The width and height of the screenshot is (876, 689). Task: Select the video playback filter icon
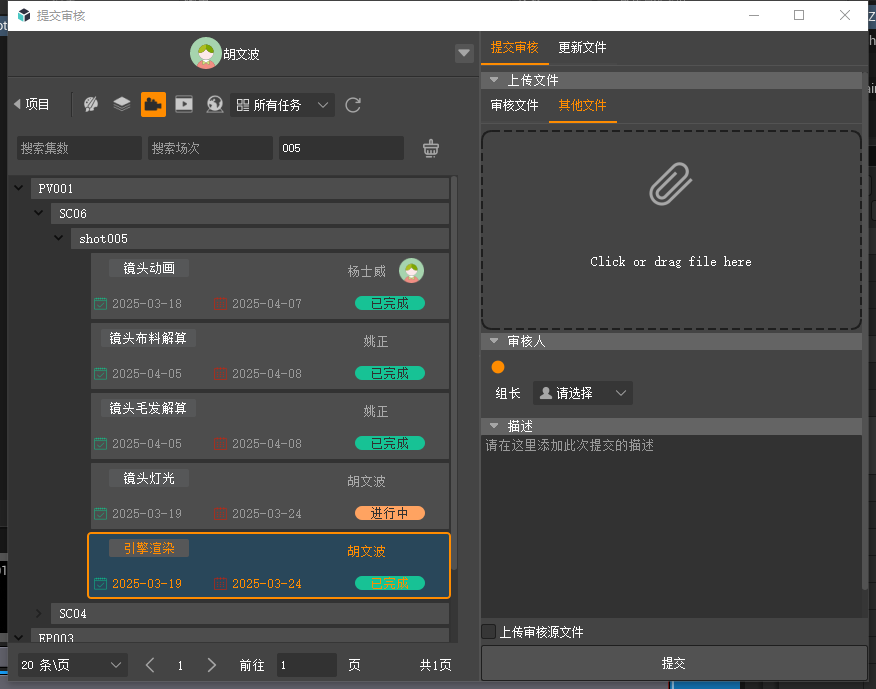(184, 104)
